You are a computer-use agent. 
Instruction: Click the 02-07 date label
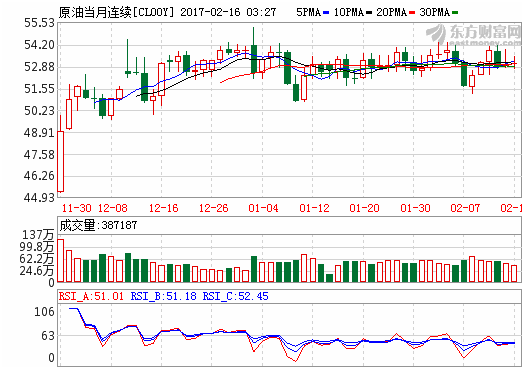(x=465, y=208)
